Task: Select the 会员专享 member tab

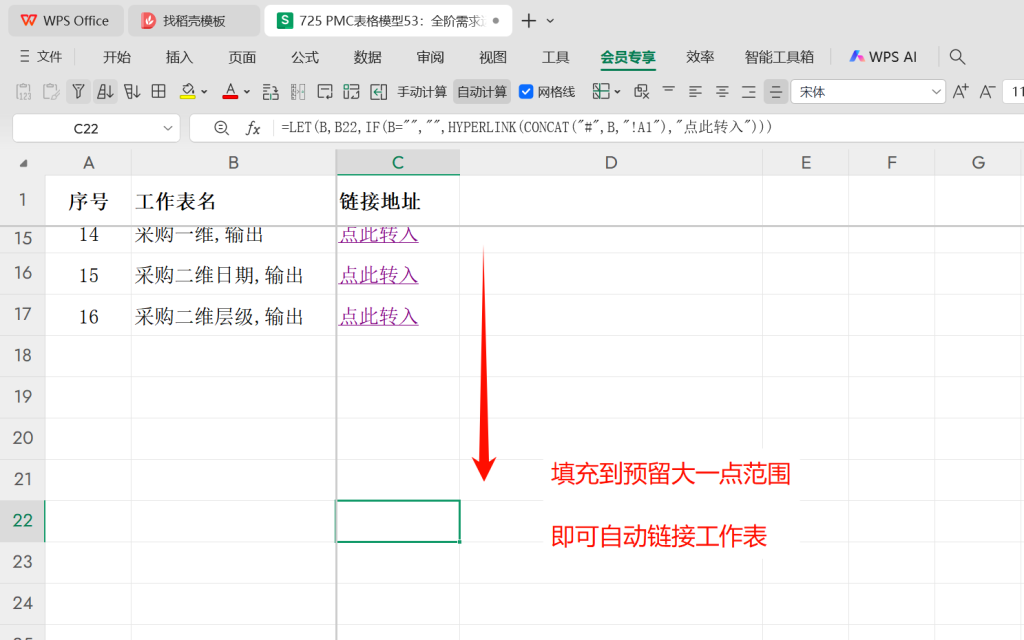Action: point(628,57)
